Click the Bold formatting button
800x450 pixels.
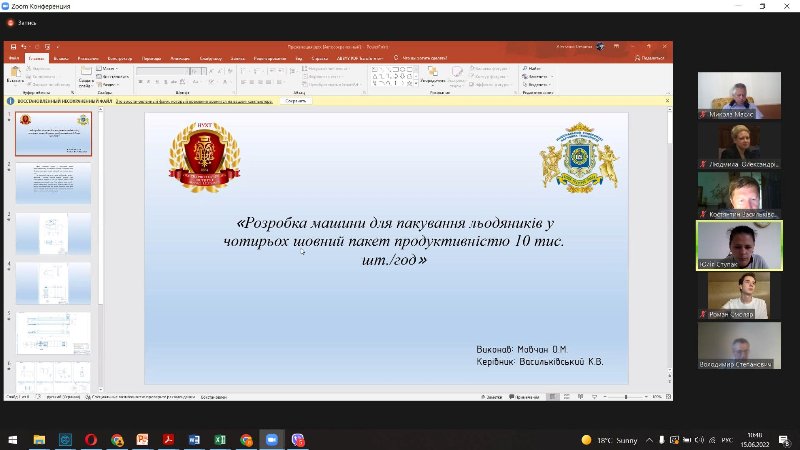point(140,82)
